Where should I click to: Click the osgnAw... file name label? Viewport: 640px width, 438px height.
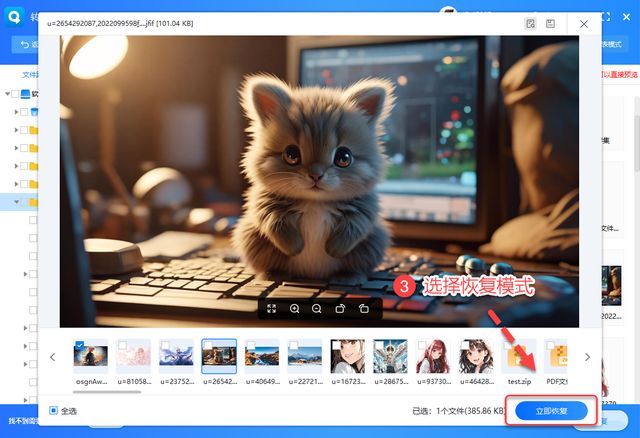click(91, 382)
